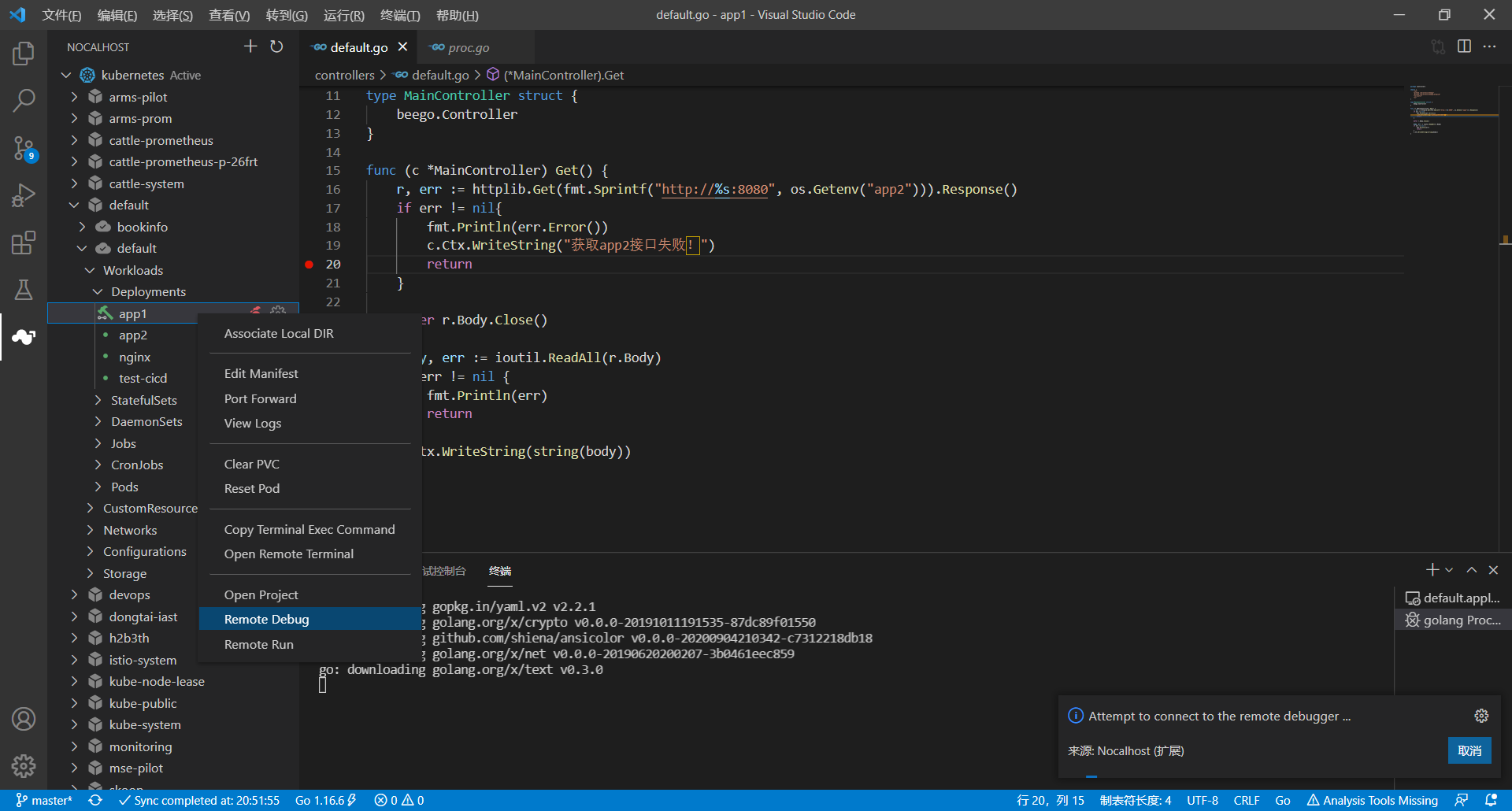Open the Extensions view

pyautogui.click(x=24, y=243)
